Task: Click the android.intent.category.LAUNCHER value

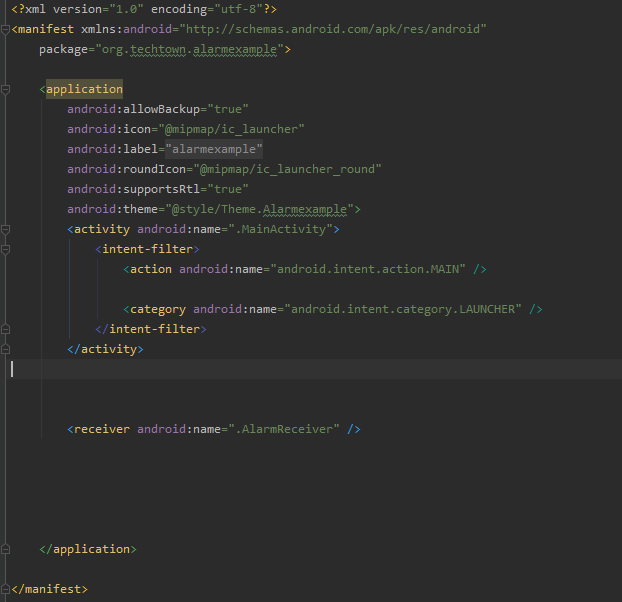Action: 403,309
